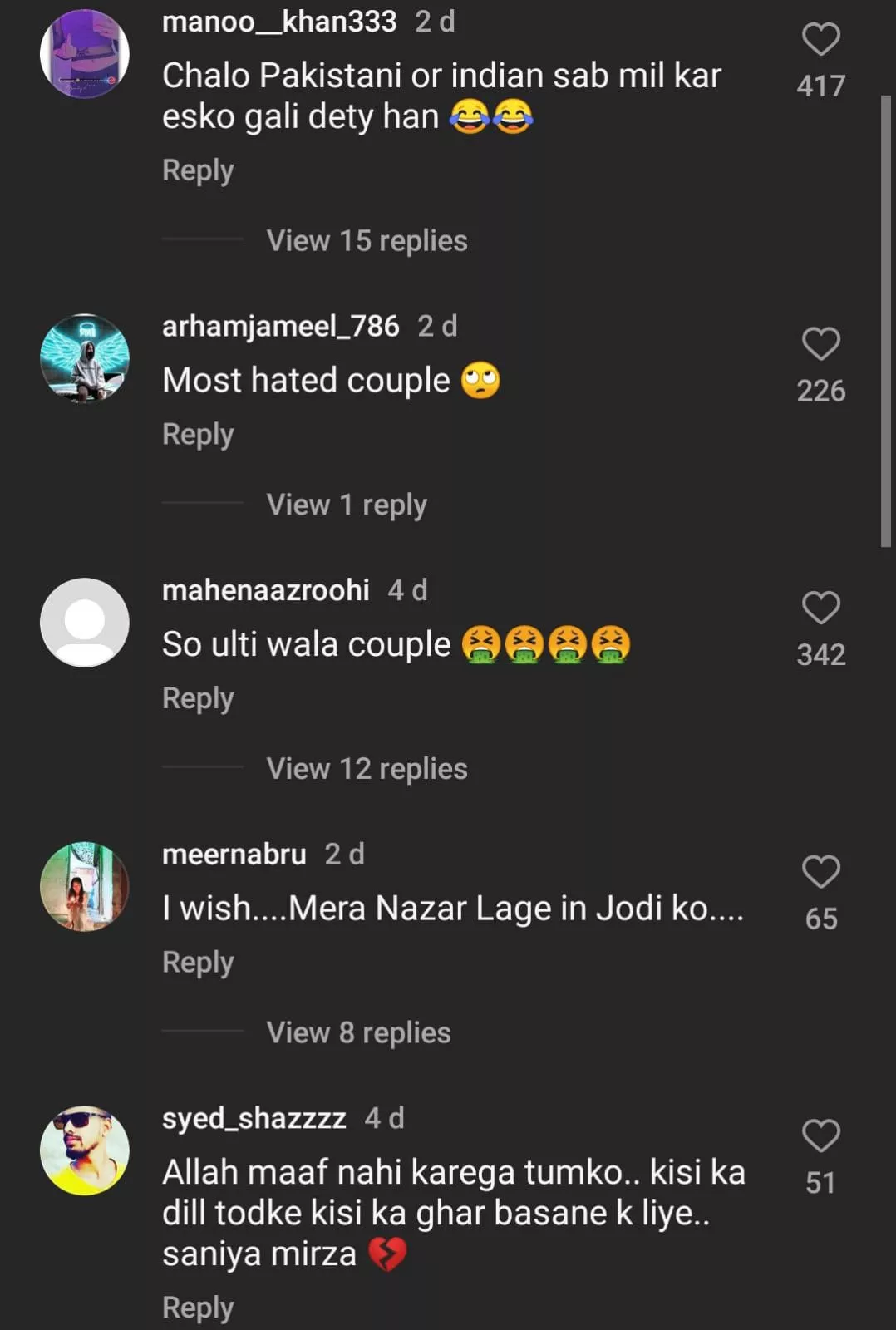Image resolution: width=896 pixels, height=1330 pixels.
Task: Click the comments scrollbar
Action: (885, 321)
